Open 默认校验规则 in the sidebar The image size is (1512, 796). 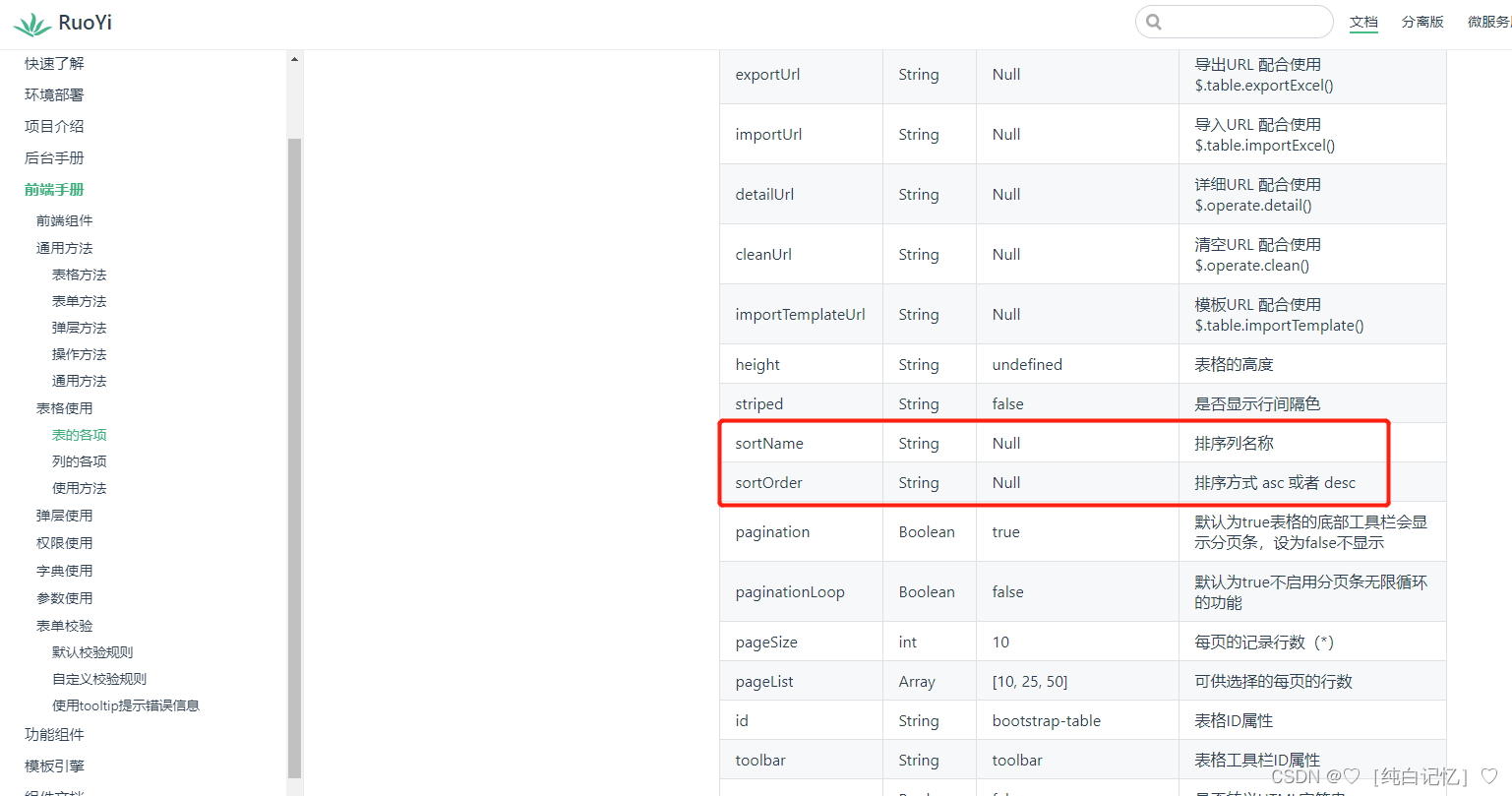pos(92,652)
